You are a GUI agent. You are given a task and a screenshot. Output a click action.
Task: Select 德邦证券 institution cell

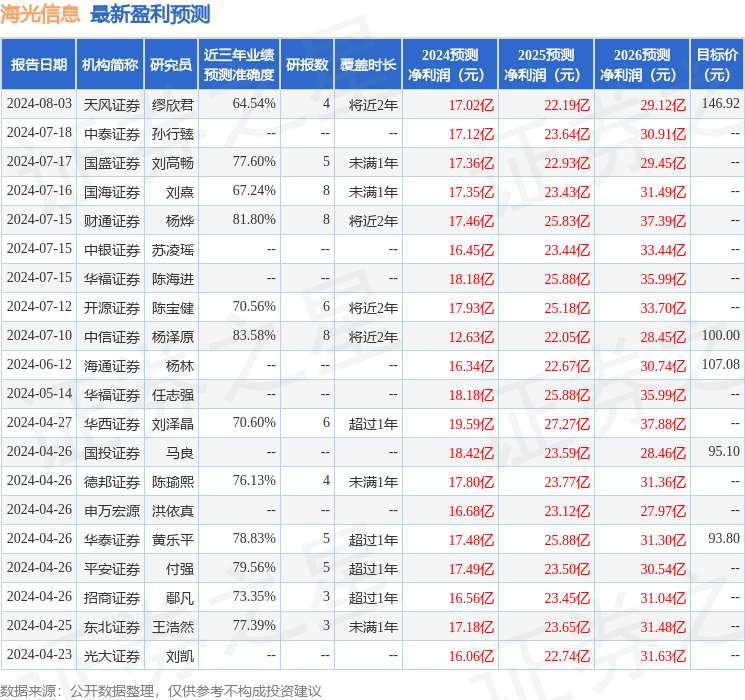(112, 482)
